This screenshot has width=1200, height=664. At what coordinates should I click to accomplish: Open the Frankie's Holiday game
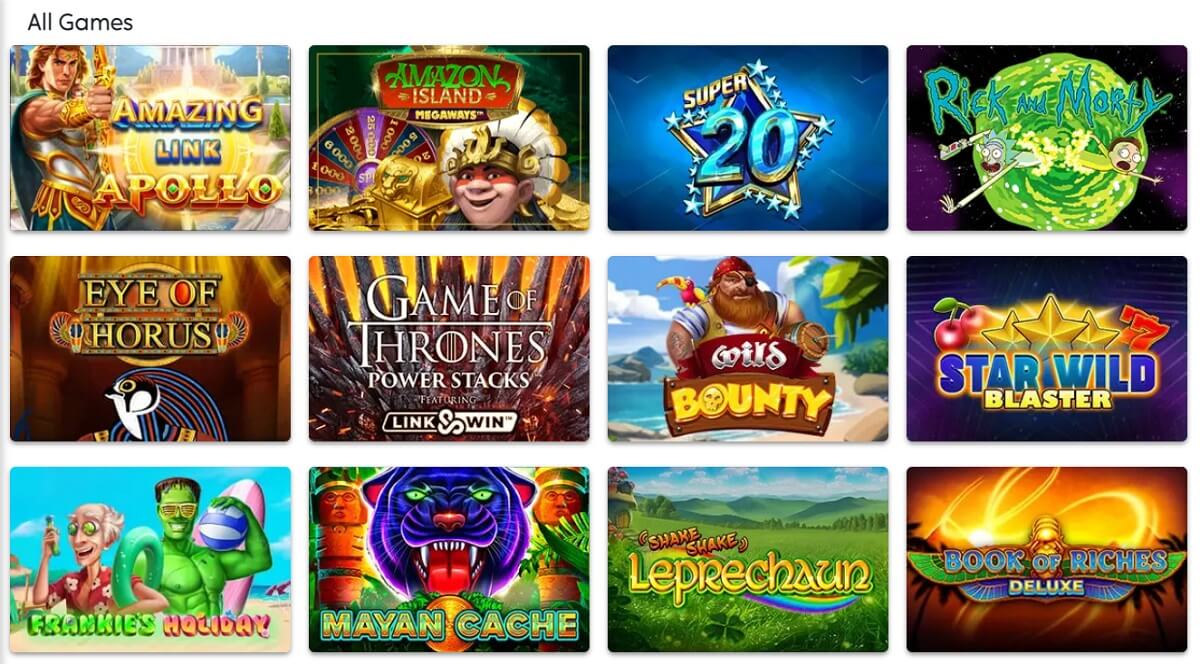[150, 559]
